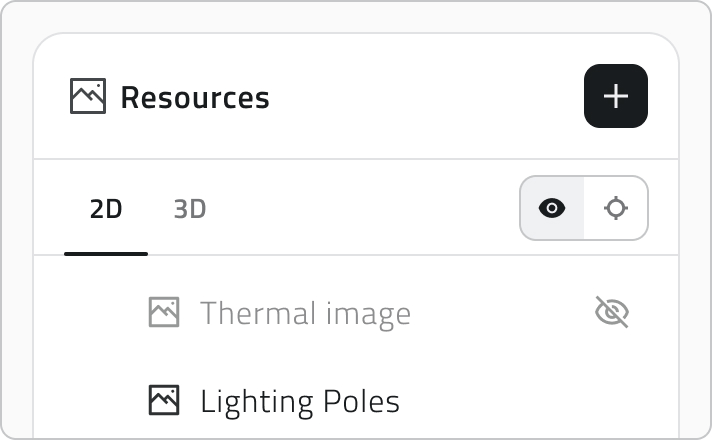Click the plus button to add resource
712x440 pixels.
point(616,96)
